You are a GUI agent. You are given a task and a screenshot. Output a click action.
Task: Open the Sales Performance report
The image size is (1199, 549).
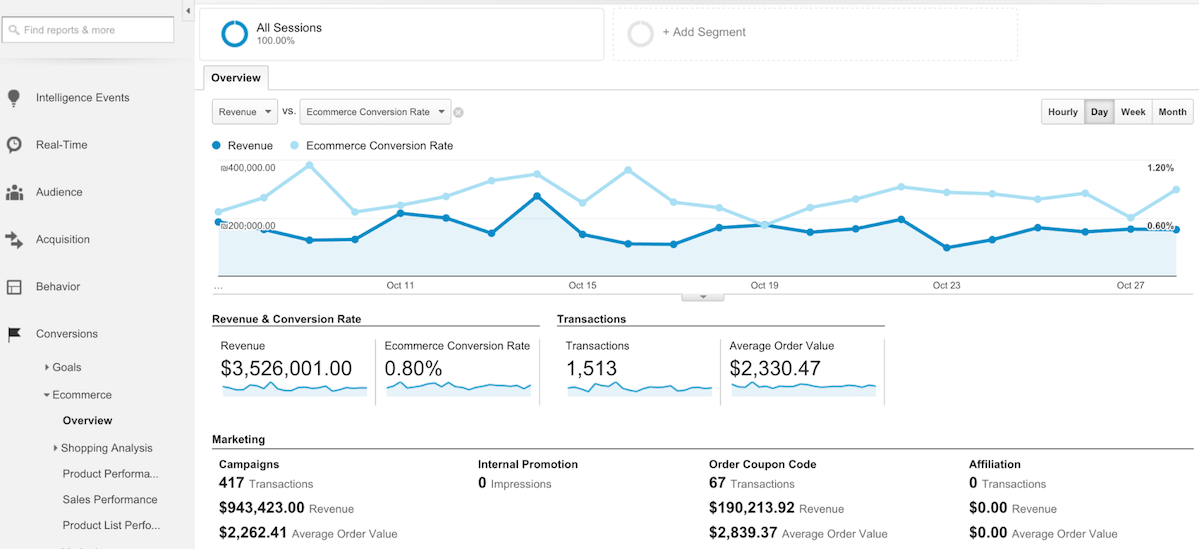pos(110,500)
